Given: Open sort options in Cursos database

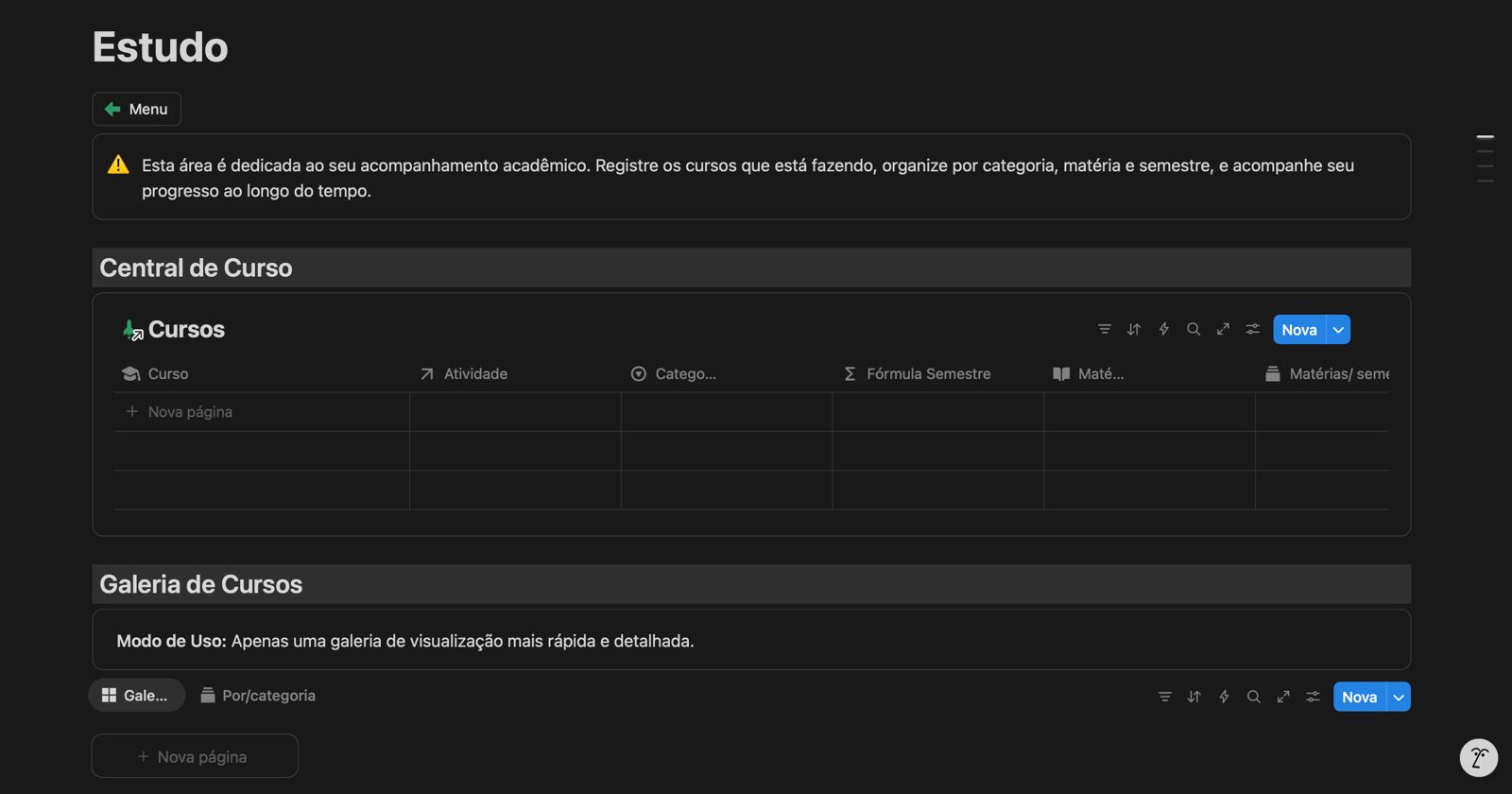Looking at the screenshot, I should [1134, 329].
